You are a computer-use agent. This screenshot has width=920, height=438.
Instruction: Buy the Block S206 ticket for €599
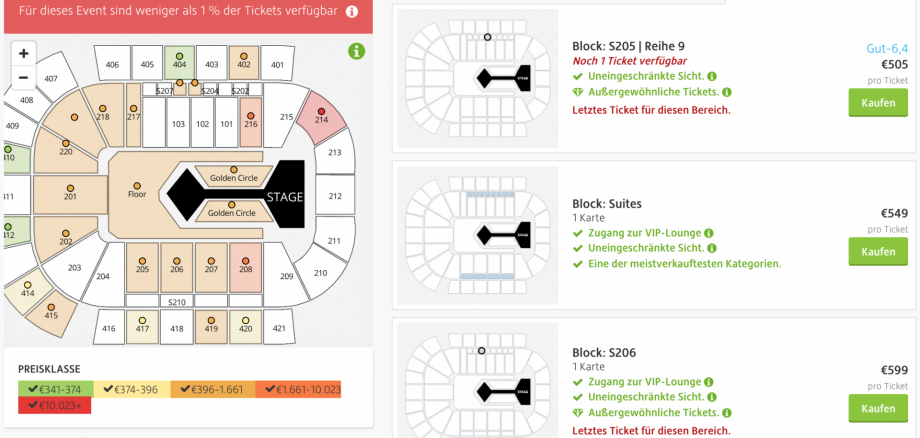[x=878, y=409]
